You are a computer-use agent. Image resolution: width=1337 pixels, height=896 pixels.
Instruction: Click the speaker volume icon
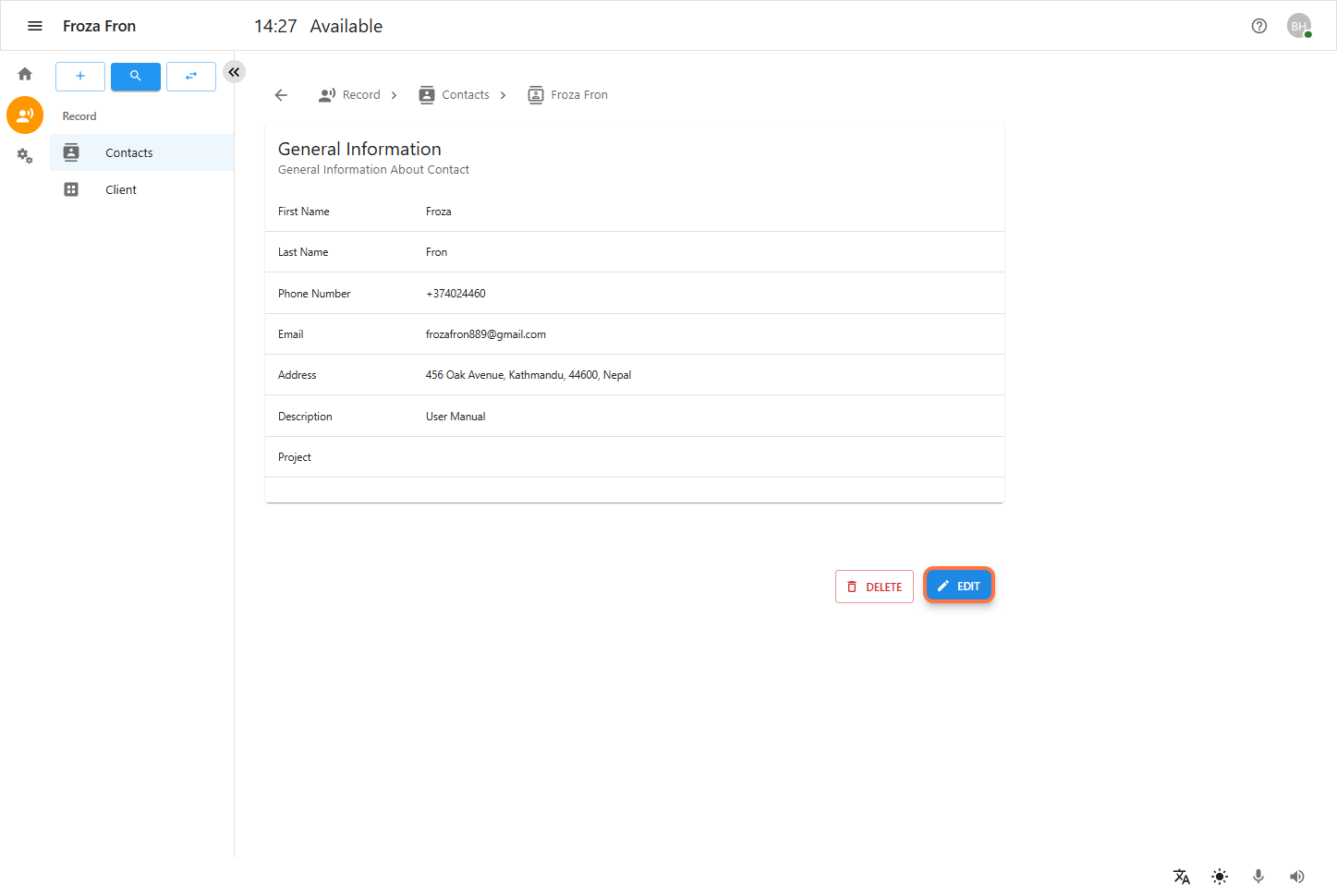pyautogui.click(x=1296, y=877)
